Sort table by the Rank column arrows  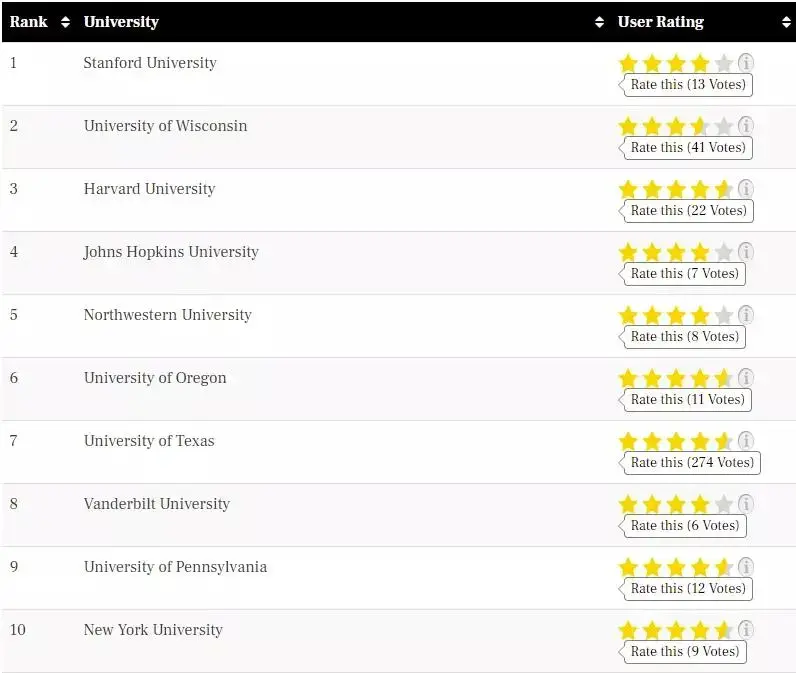[66, 22]
